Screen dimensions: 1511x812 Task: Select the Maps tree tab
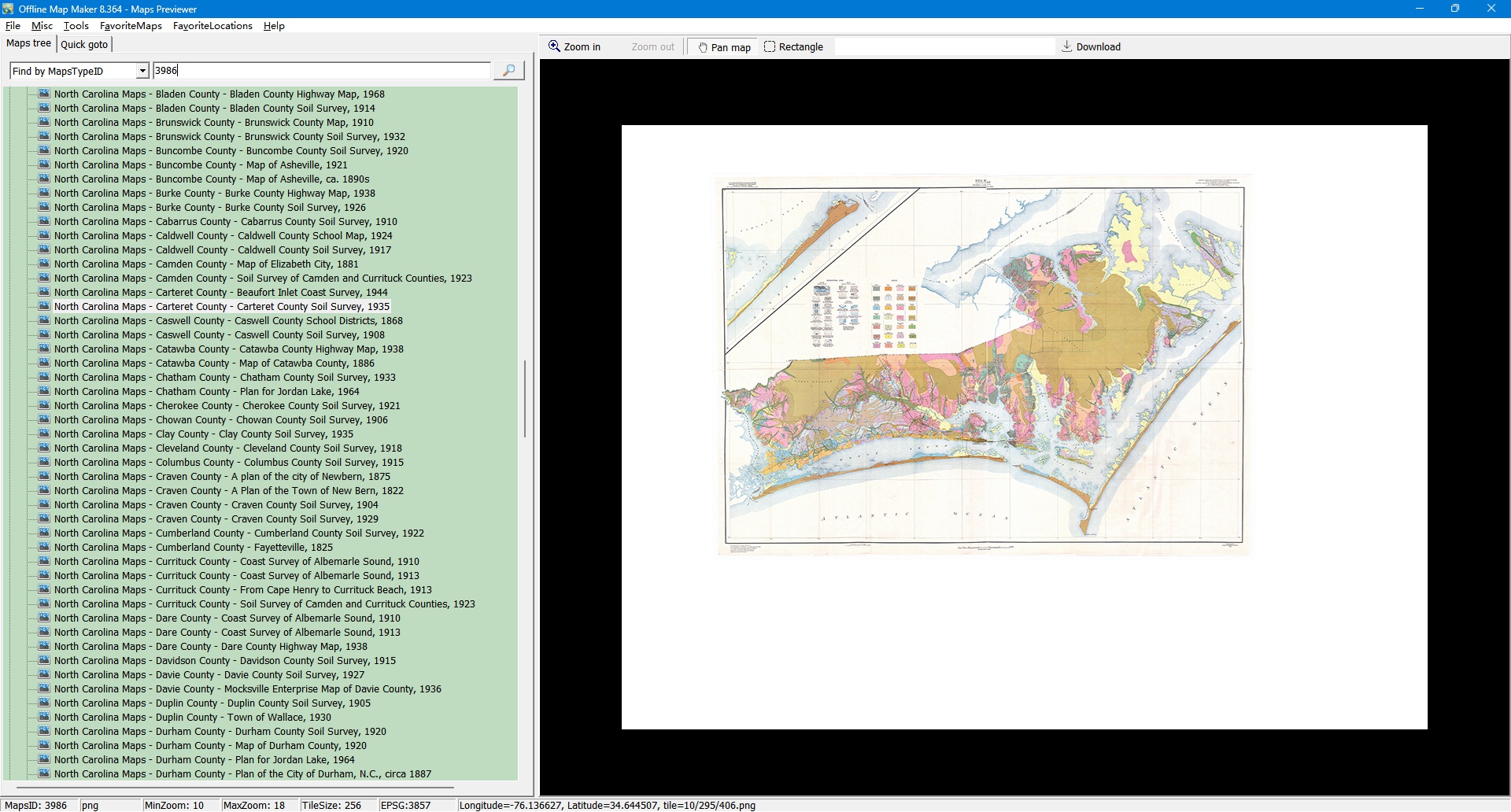29,44
